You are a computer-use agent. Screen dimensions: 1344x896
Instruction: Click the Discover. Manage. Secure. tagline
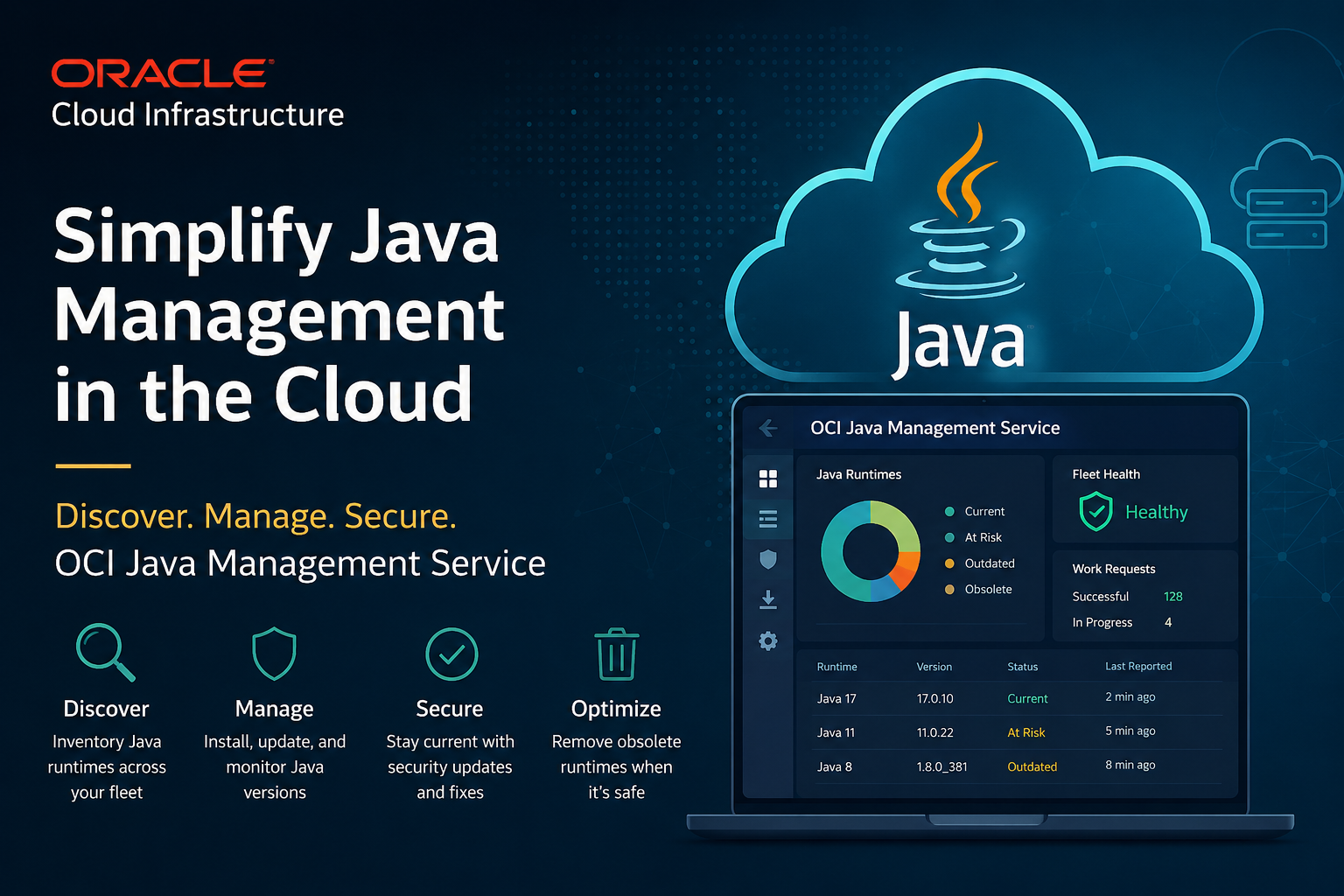255,516
